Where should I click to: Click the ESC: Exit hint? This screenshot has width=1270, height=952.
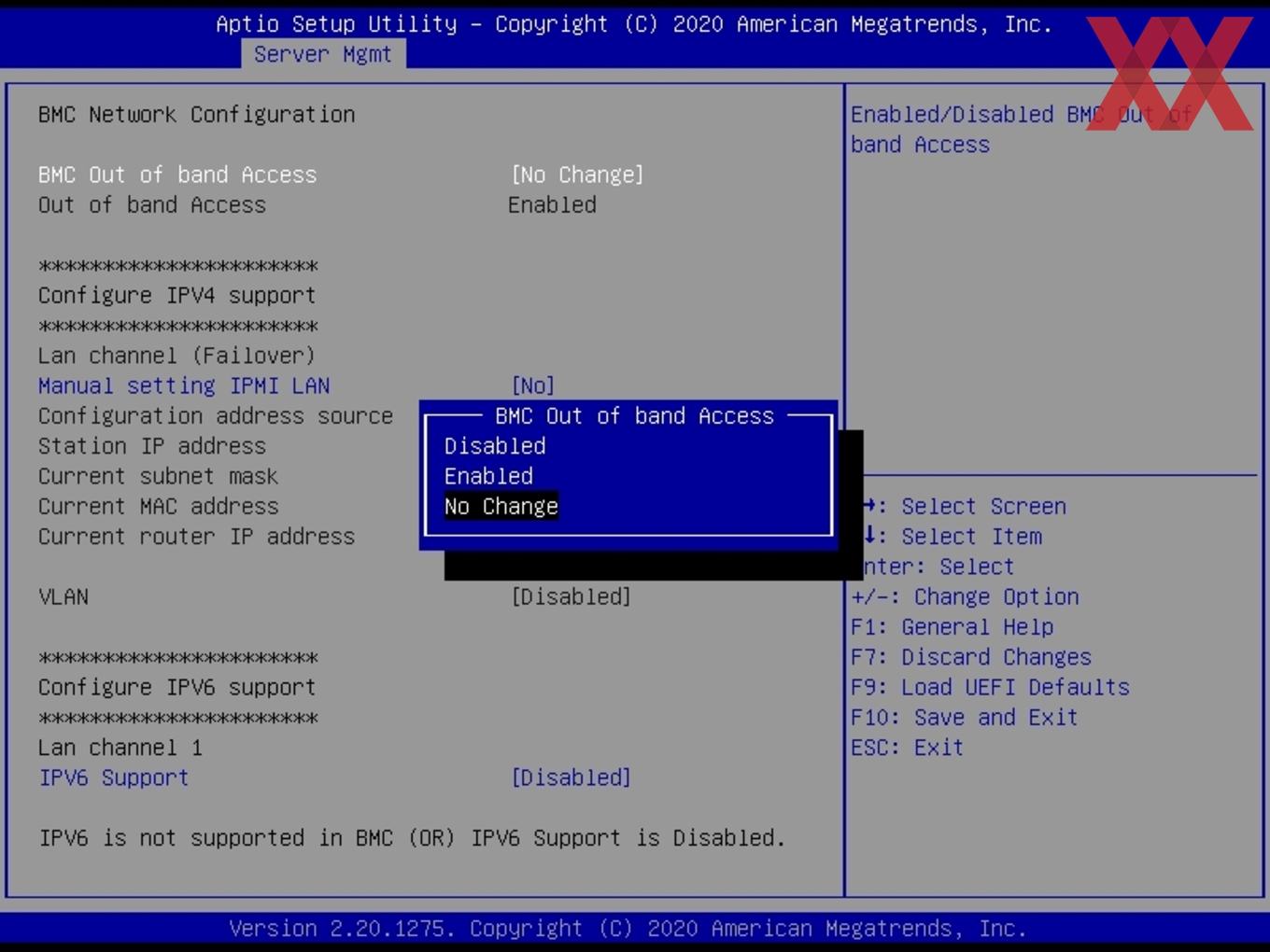(907, 748)
